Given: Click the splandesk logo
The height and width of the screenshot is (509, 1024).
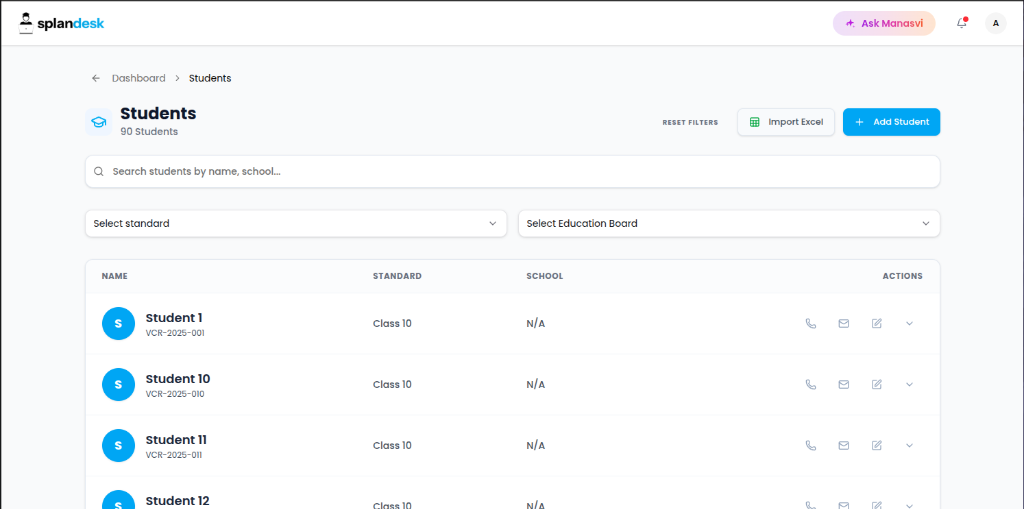Looking at the screenshot, I should point(61,24).
